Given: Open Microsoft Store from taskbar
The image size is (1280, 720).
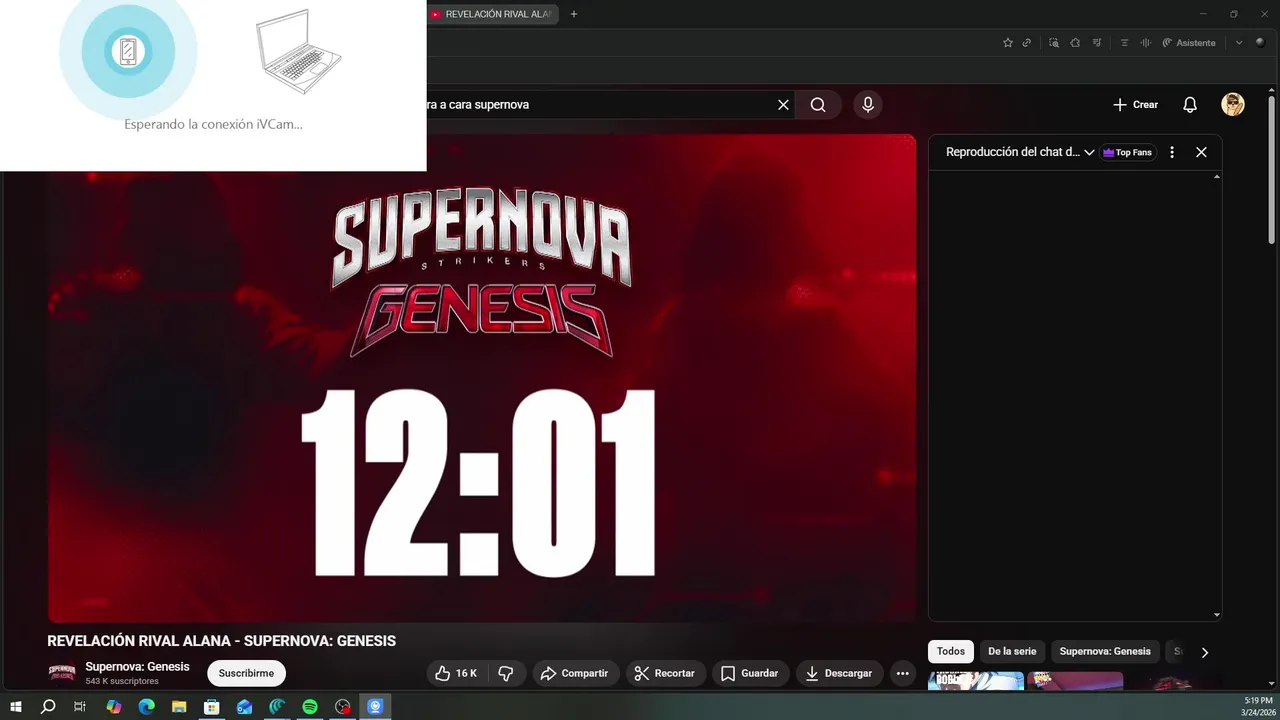Looking at the screenshot, I should point(212,707).
